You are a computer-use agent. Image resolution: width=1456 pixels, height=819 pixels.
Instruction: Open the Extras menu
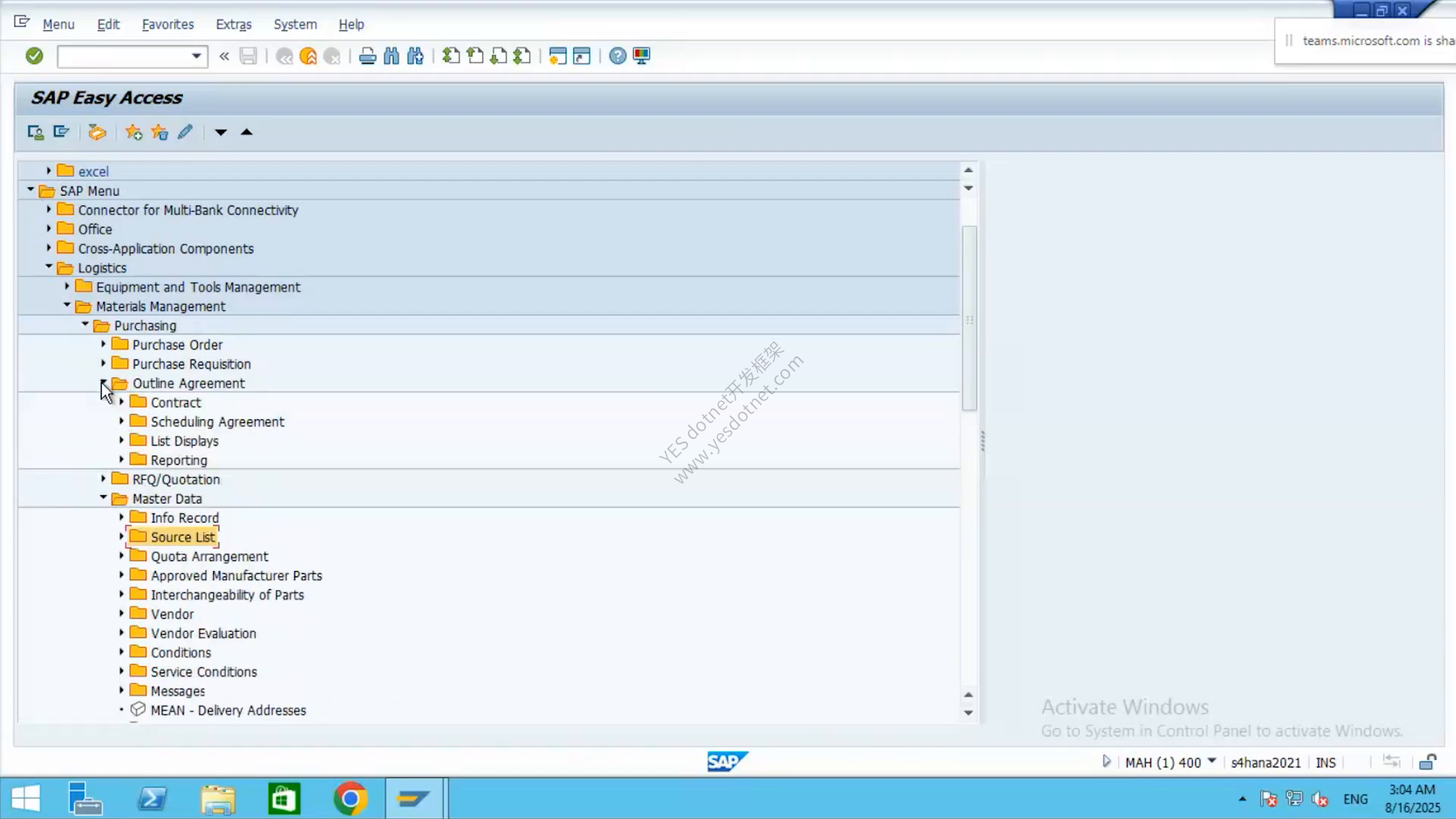[234, 24]
